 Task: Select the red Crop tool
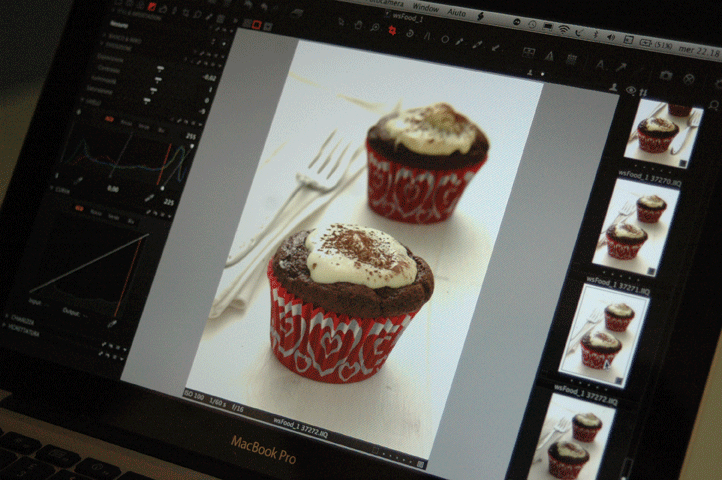click(x=392, y=30)
